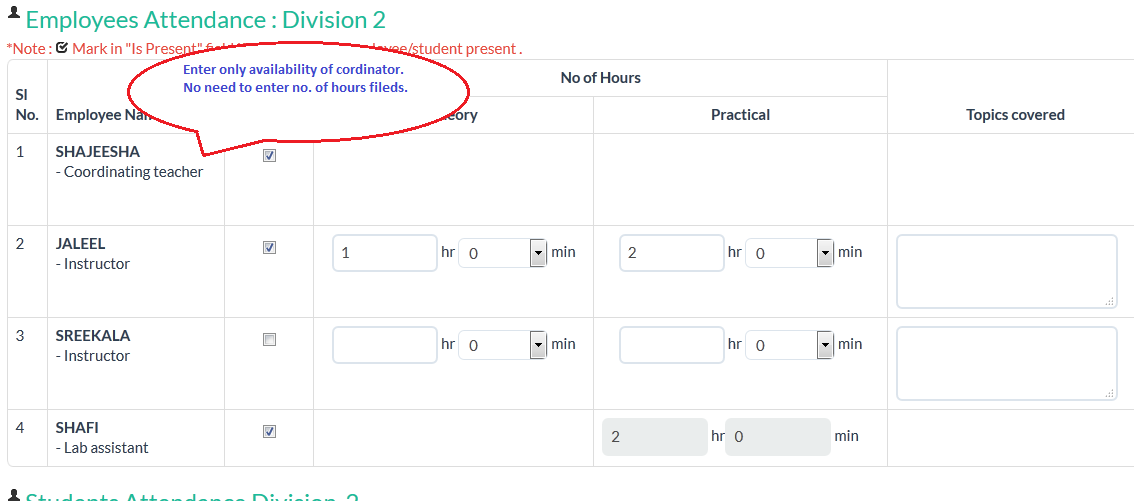The image size is (1134, 501).
Task: Click JALEEL's practical hours input field
Action: tap(671, 253)
